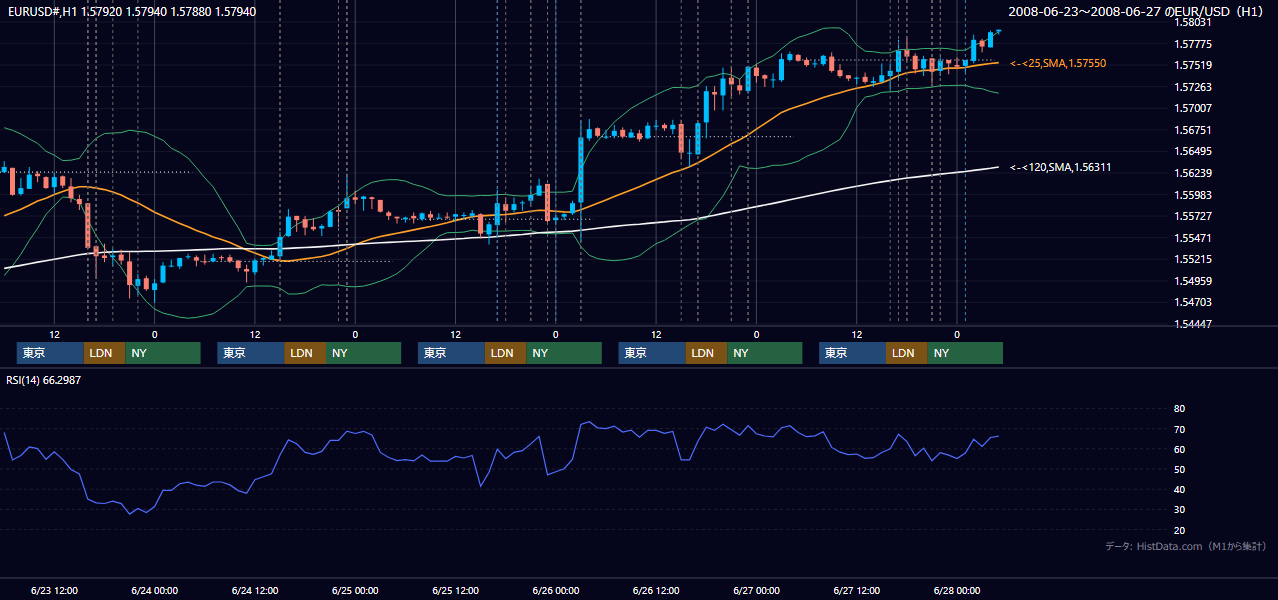
Task: Select the 25 SMA label 1.57550
Action: tap(1058, 63)
